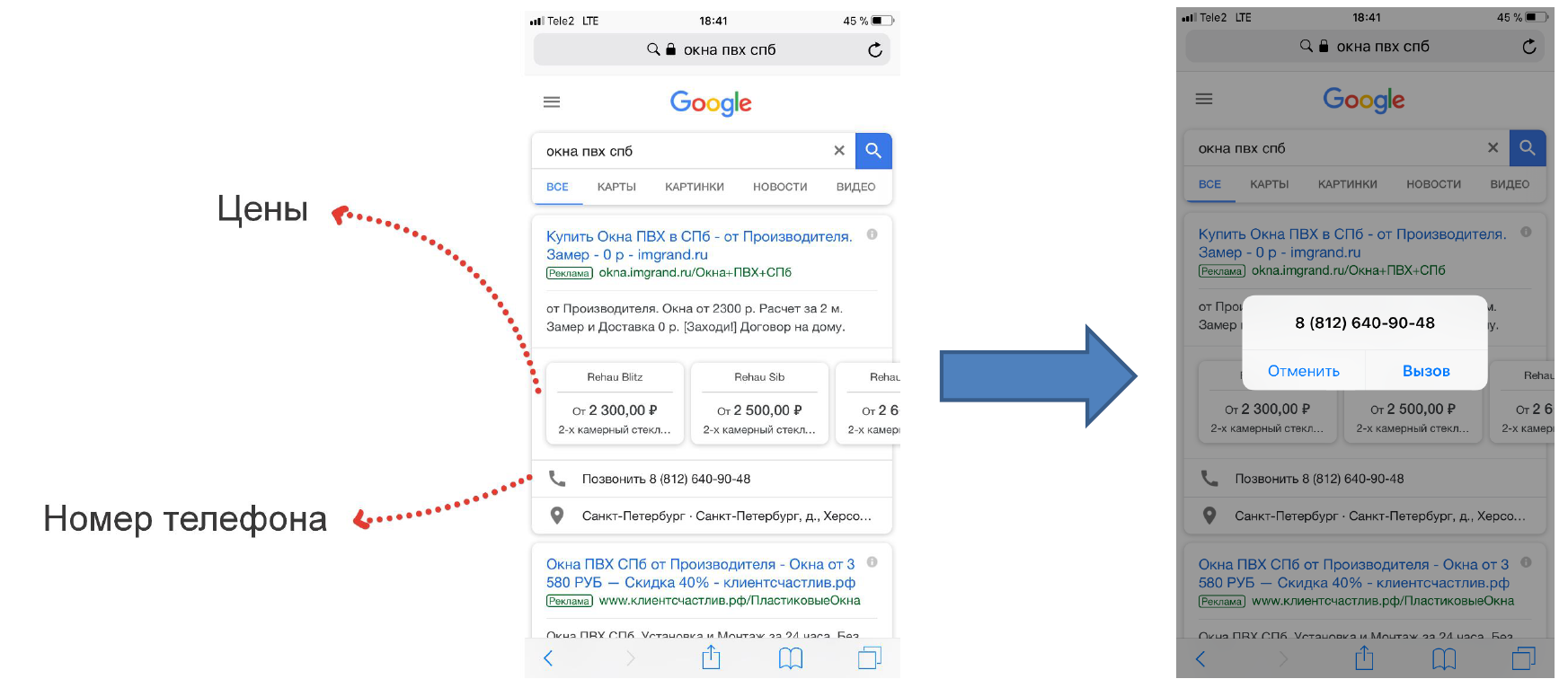Focus the Google search field on the left phone
This screenshot has height=679, width=1568.
pyautogui.click(x=683, y=151)
